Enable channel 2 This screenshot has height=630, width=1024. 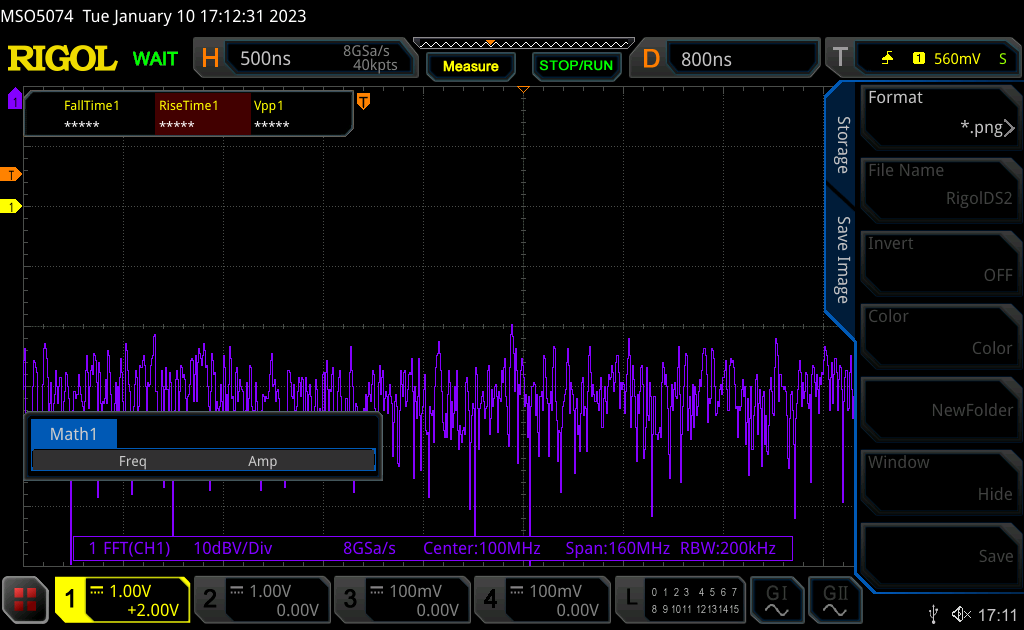coord(262,599)
